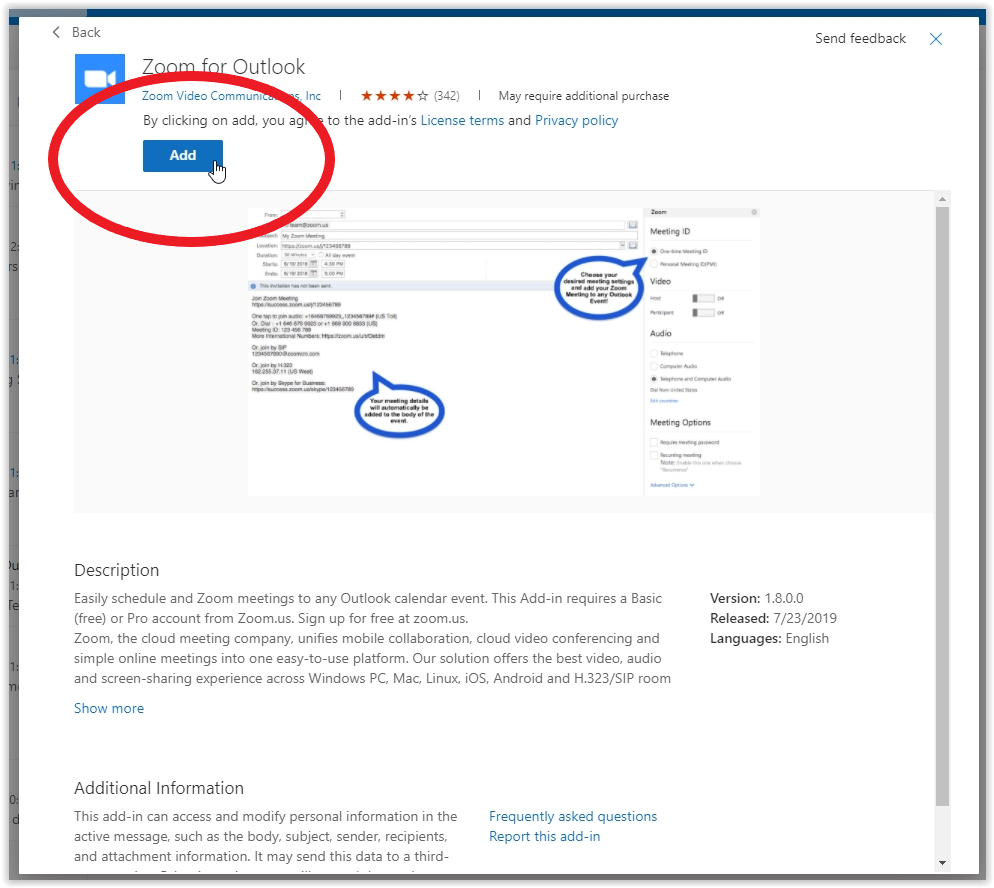
Task: Click the scrollbar up arrow
Action: pyautogui.click(x=942, y=199)
